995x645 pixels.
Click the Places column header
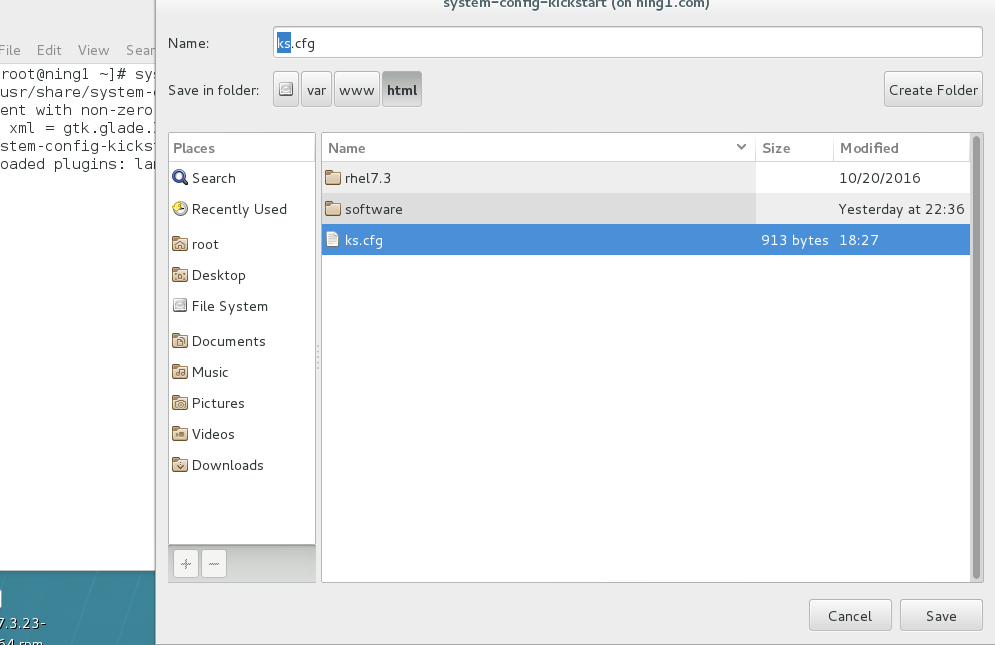(242, 148)
